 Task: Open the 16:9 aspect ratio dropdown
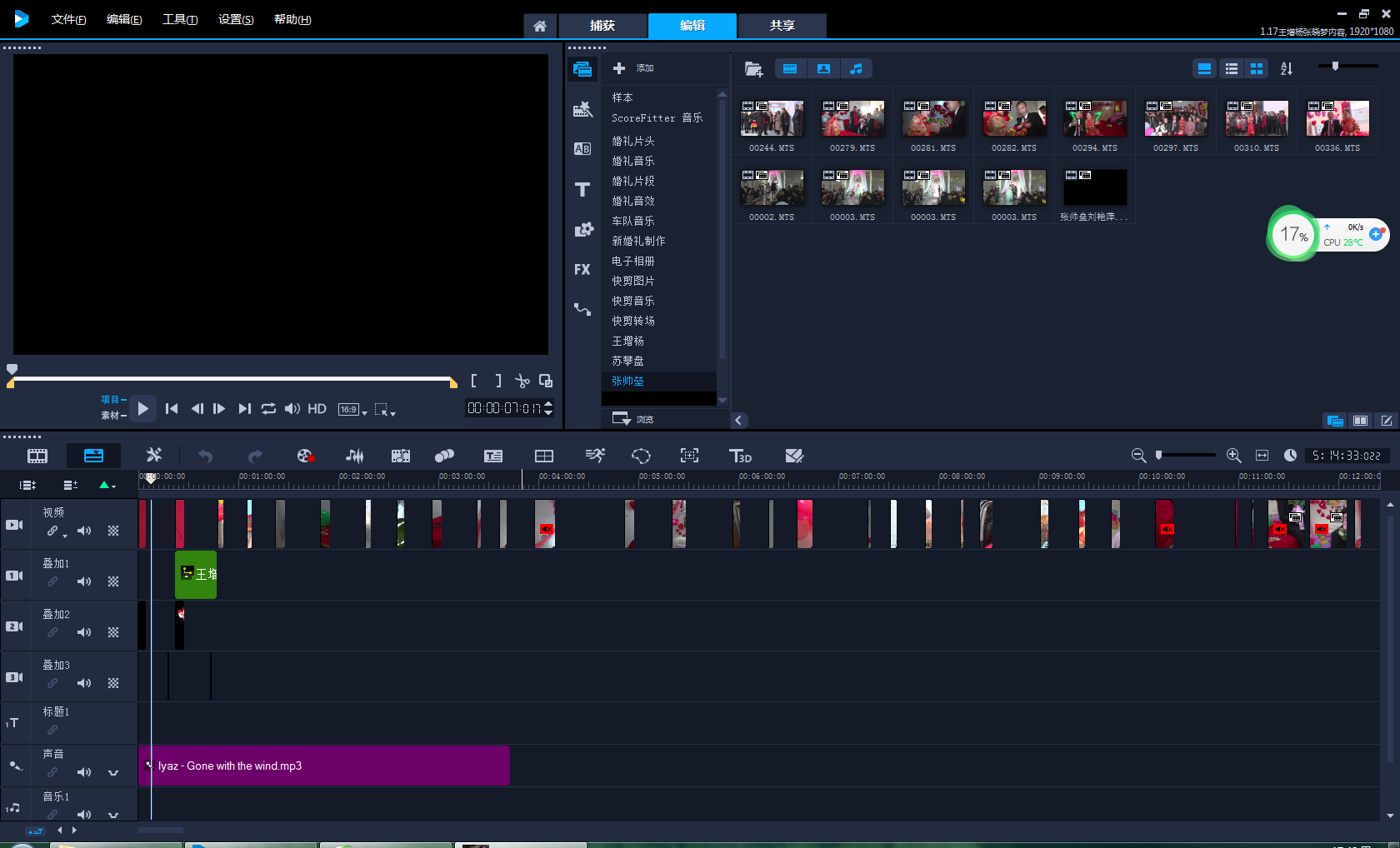[352, 409]
